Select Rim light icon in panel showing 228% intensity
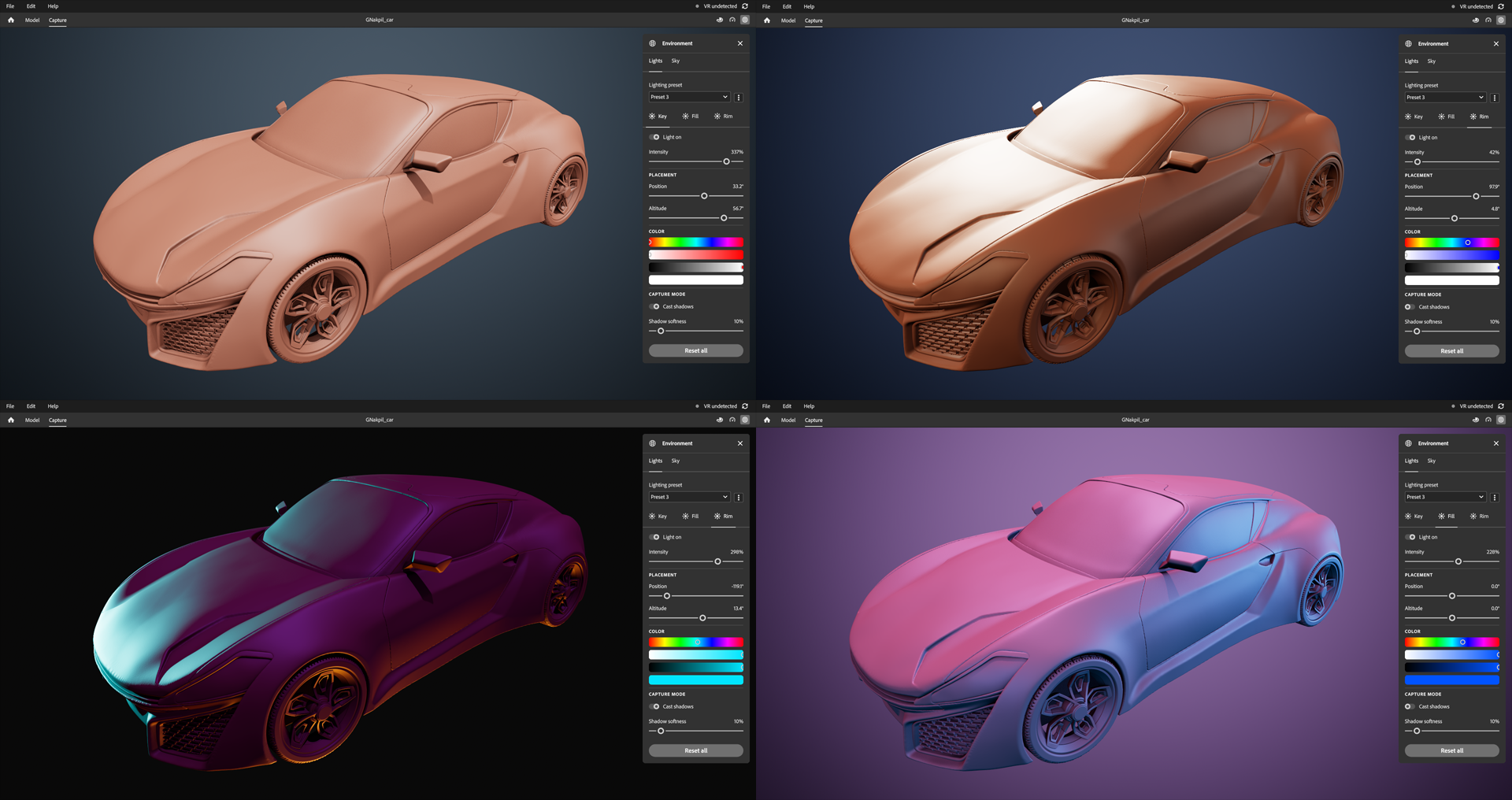1512x800 pixels. coord(1473,517)
